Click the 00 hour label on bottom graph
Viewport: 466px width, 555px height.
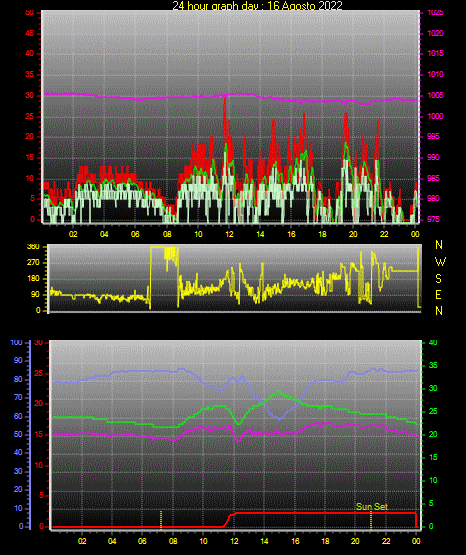(x=416, y=541)
